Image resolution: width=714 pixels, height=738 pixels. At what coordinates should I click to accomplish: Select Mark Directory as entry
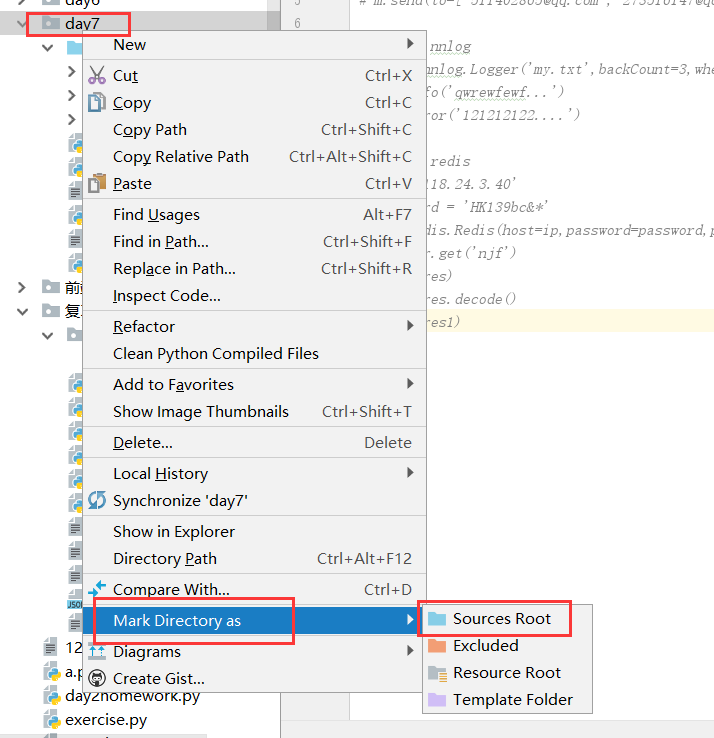point(254,620)
